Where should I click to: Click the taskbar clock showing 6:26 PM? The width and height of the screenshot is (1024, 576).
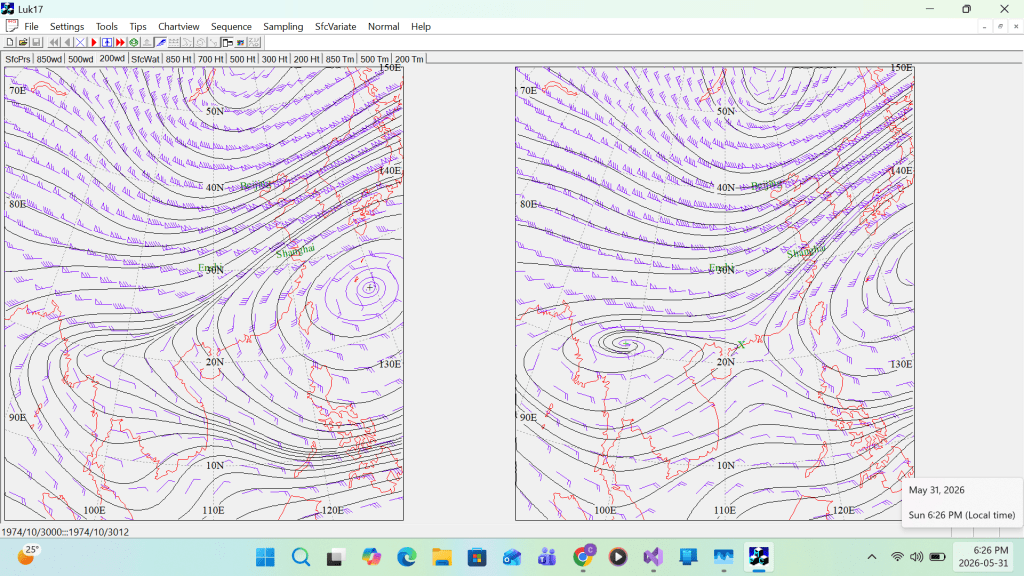point(983,557)
